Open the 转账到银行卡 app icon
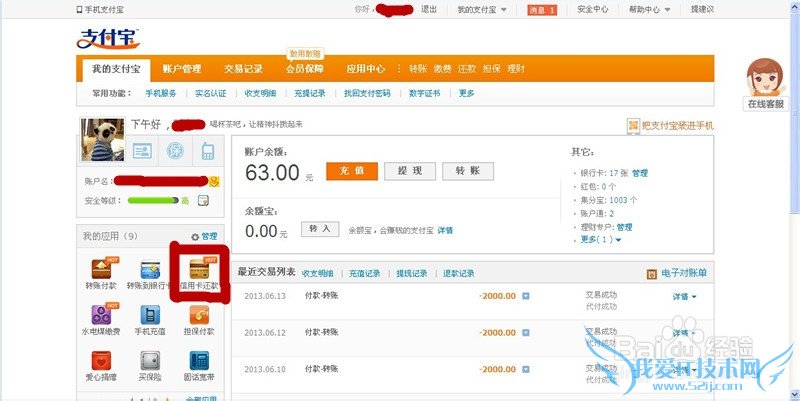Viewport: 800px width, 401px height. point(150,270)
